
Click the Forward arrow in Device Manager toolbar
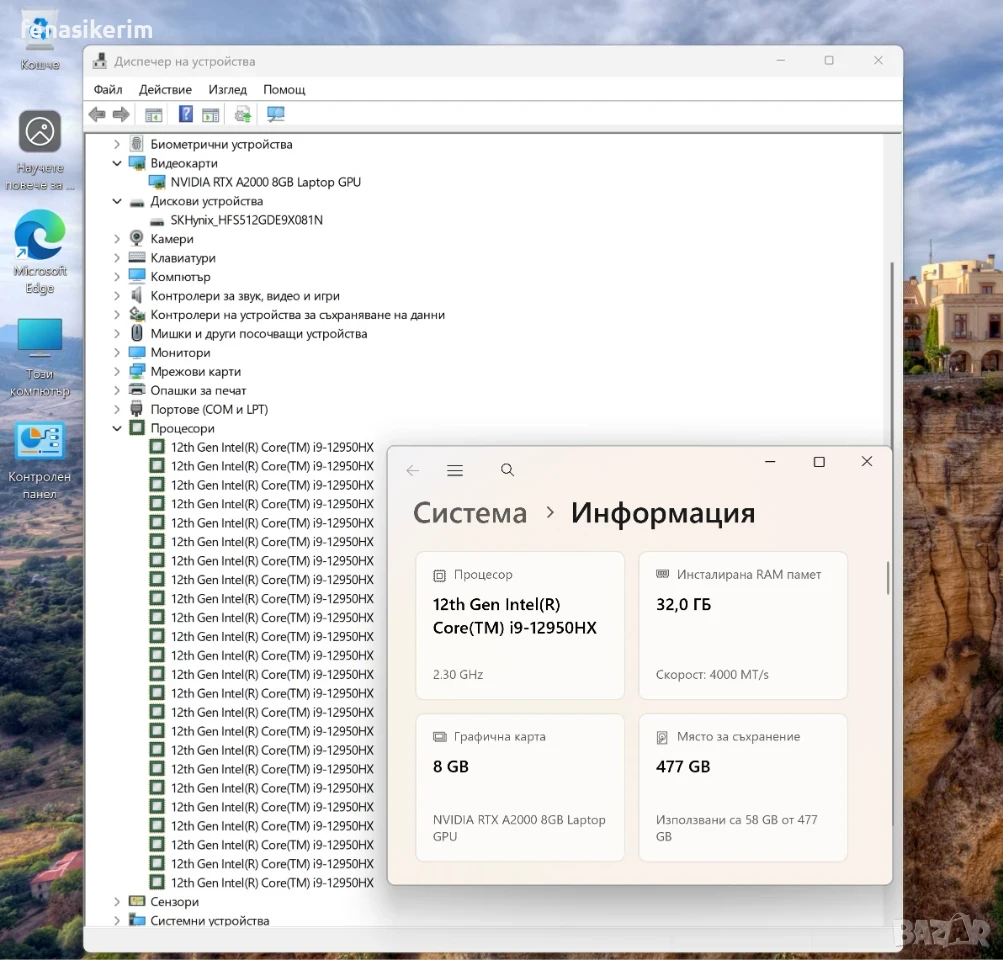tap(121, 114)
